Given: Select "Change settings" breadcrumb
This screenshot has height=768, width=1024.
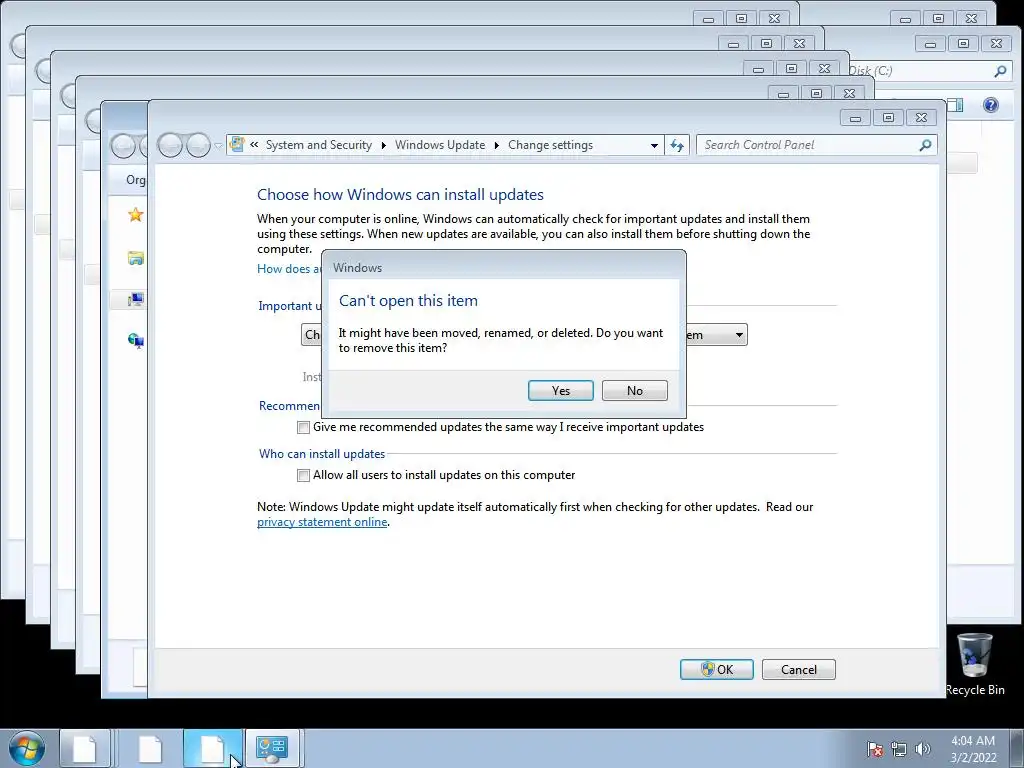Looking at the screenshot, I should 550,145.
